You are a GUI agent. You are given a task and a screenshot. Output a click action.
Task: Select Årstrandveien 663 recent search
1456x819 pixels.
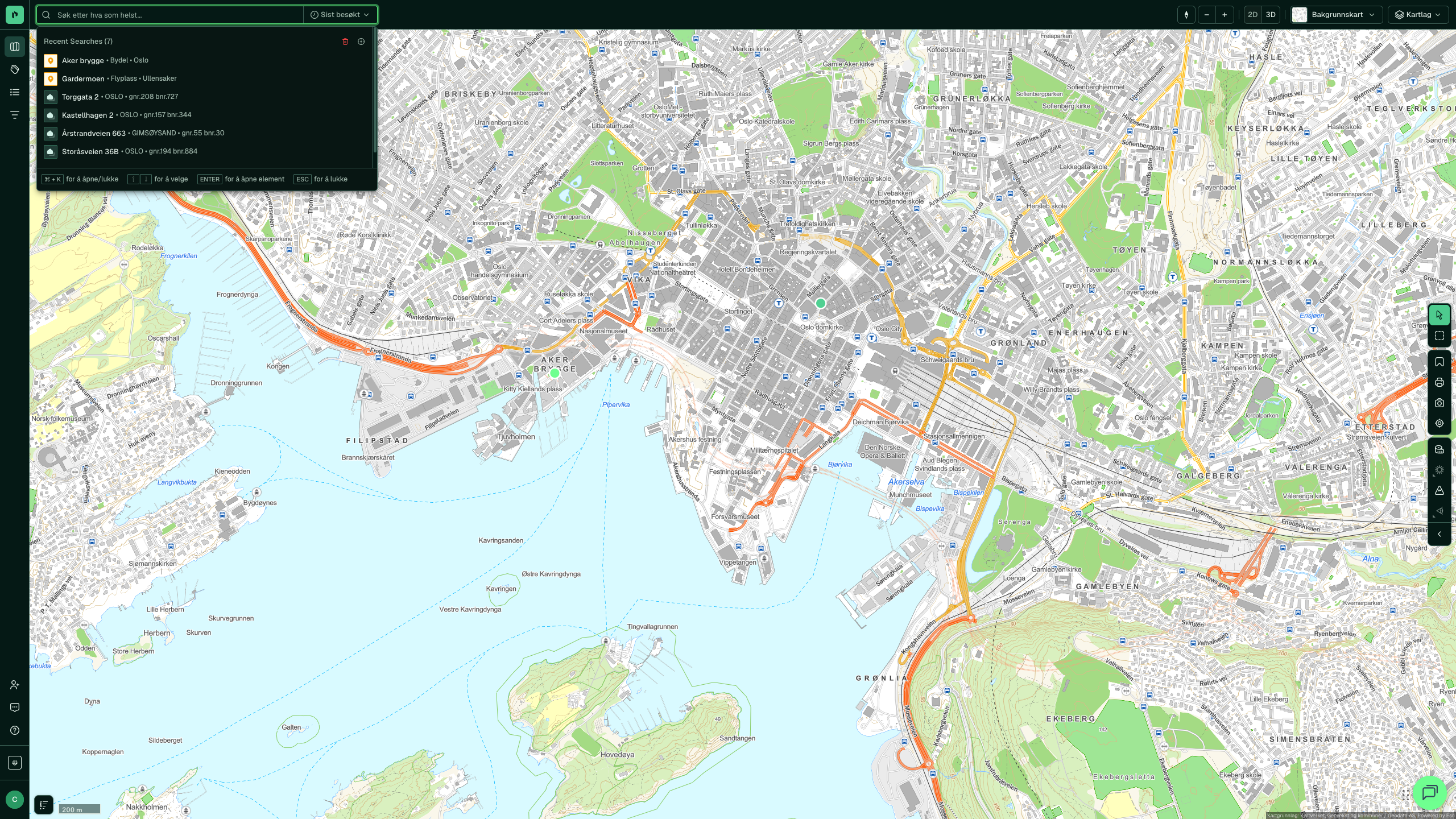(205, 133)
